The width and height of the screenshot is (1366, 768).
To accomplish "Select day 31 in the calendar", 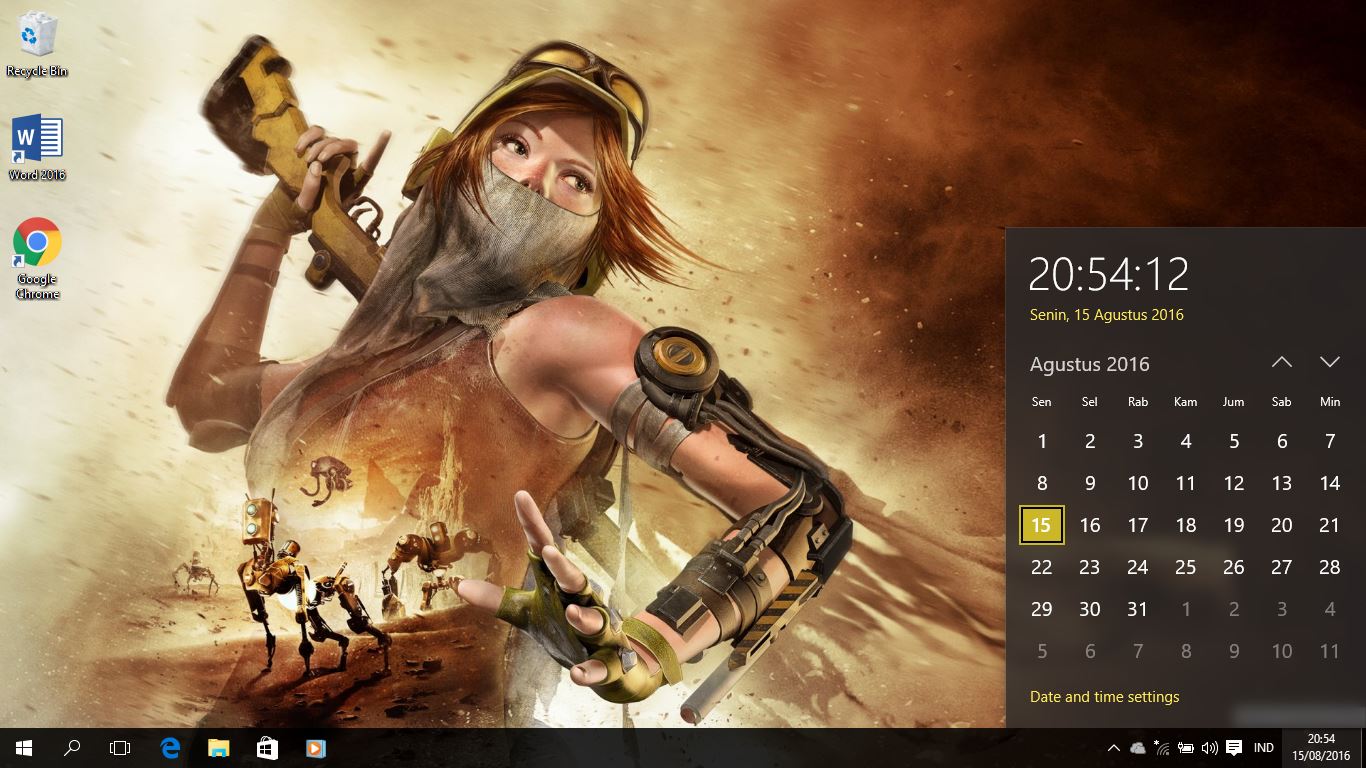I will (x=1137, y=609).
